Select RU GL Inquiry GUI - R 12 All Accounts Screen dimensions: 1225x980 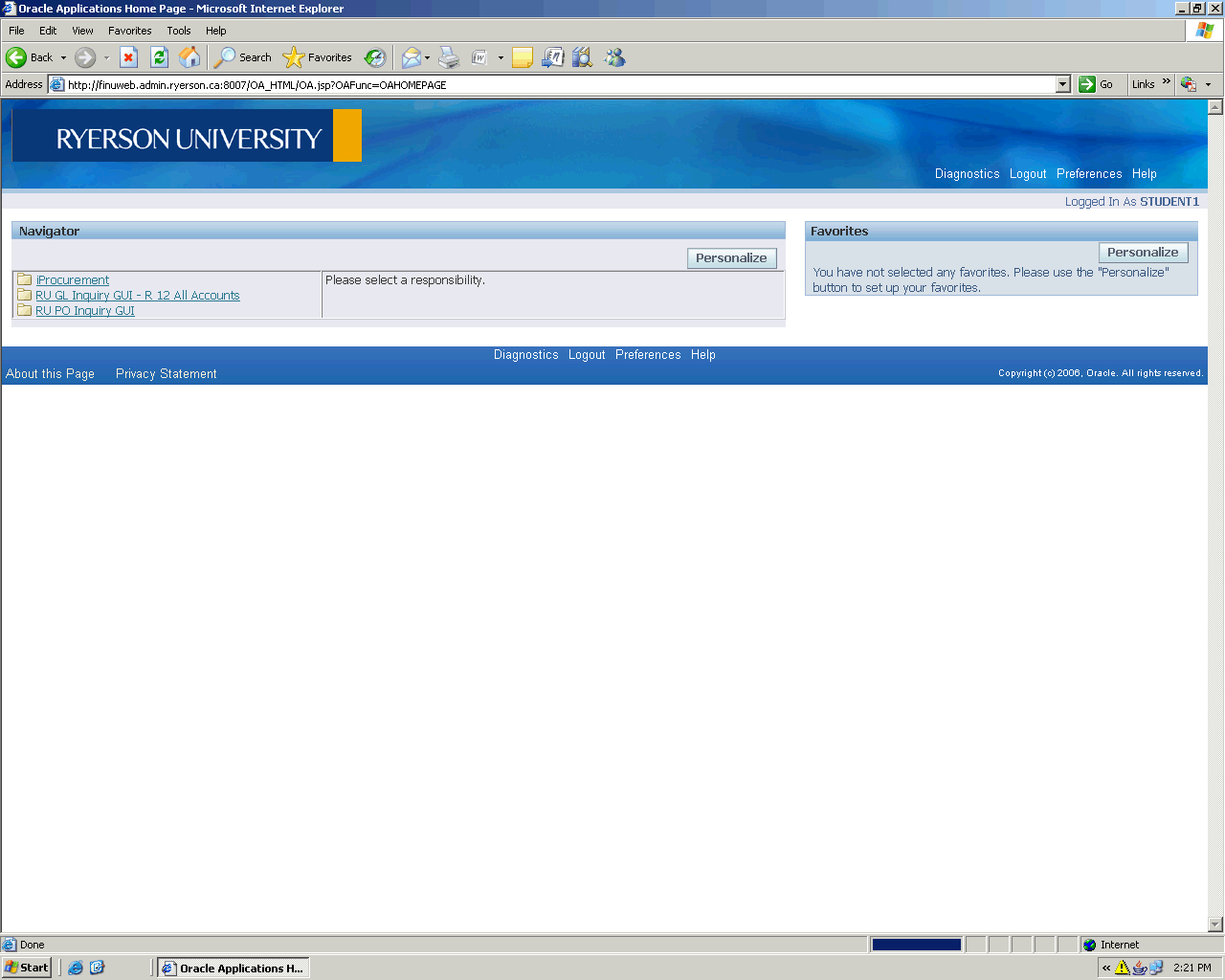[x=138, y=296]
